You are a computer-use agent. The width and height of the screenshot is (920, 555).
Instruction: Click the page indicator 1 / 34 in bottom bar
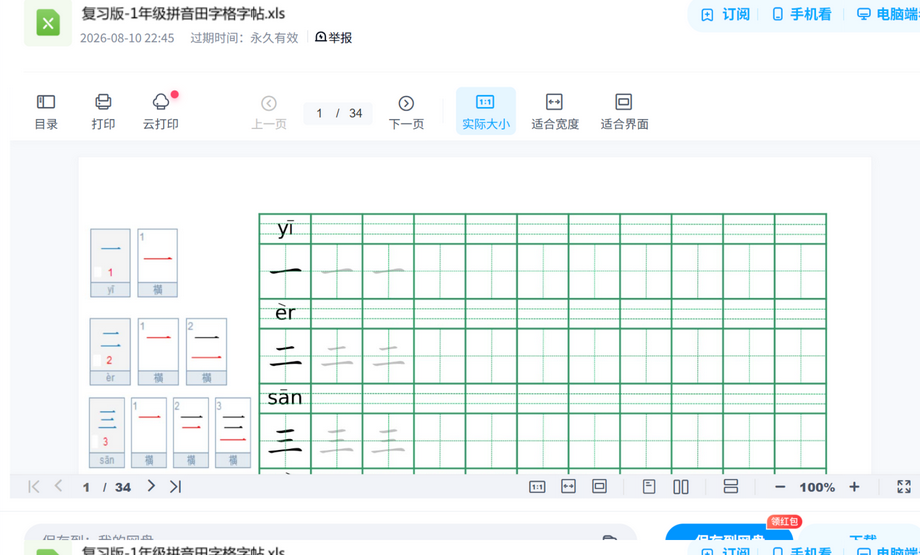pos(105,487)
